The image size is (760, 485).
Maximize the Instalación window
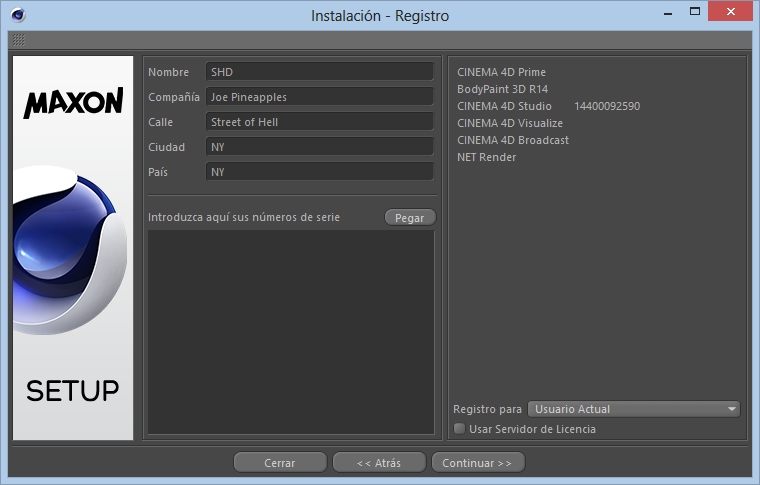[x=695, y=12]
